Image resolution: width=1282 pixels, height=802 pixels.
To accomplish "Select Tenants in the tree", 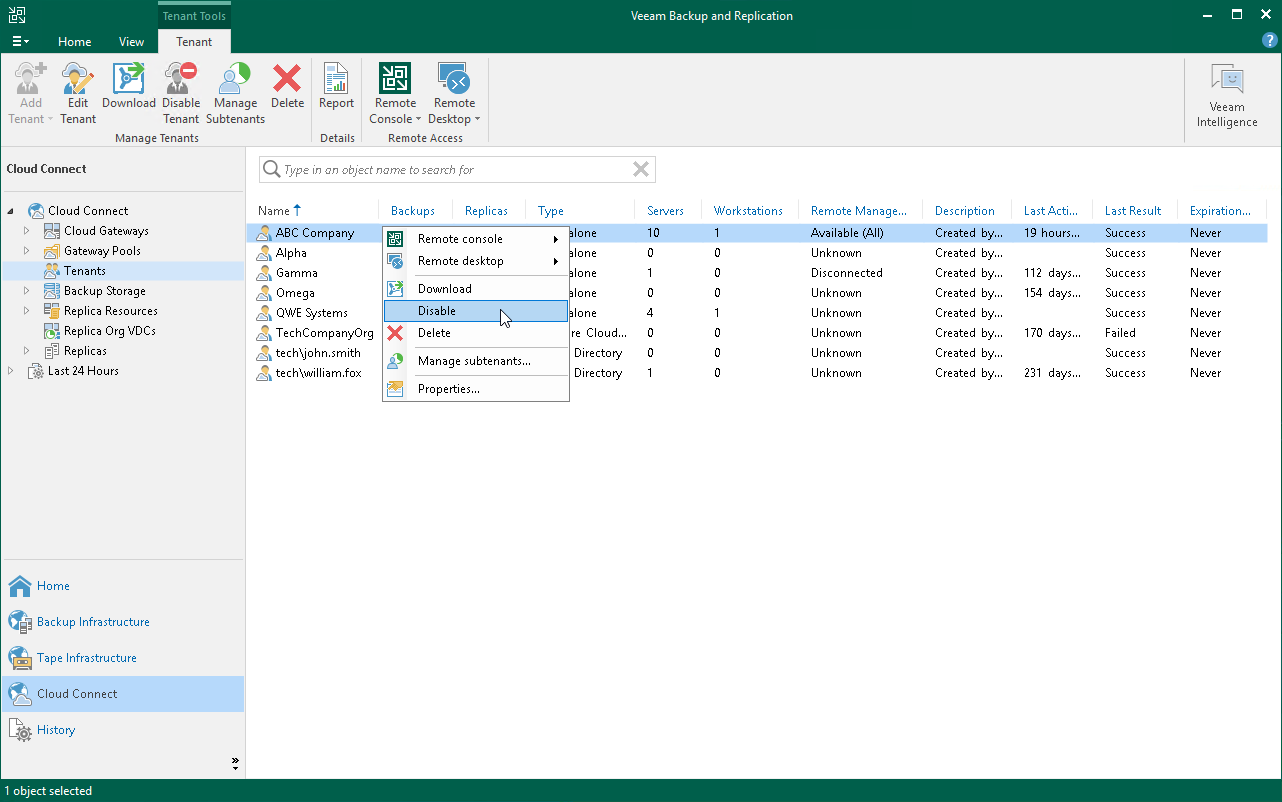I will point(85,271).
